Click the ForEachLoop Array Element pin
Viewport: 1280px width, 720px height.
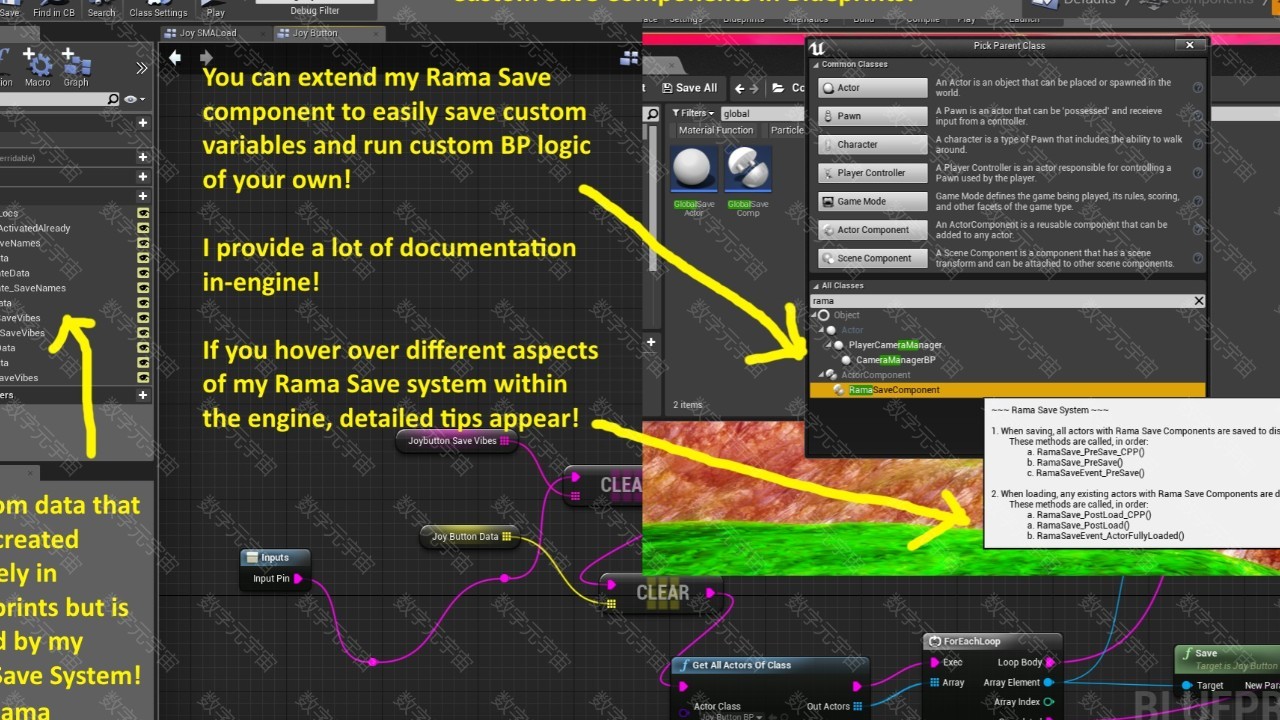click(1049, 683)
